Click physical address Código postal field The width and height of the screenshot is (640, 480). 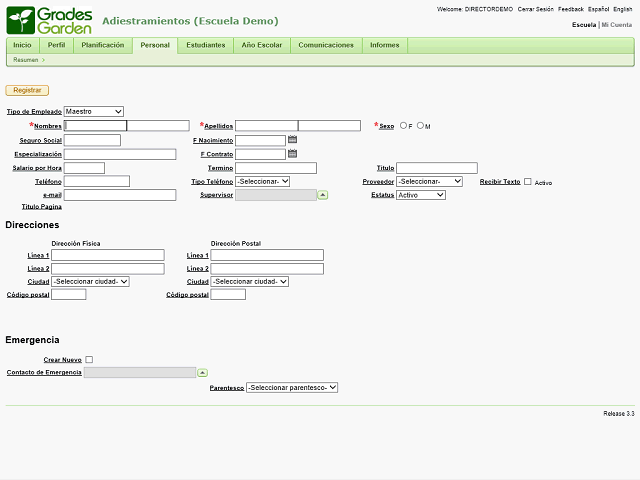69,295
